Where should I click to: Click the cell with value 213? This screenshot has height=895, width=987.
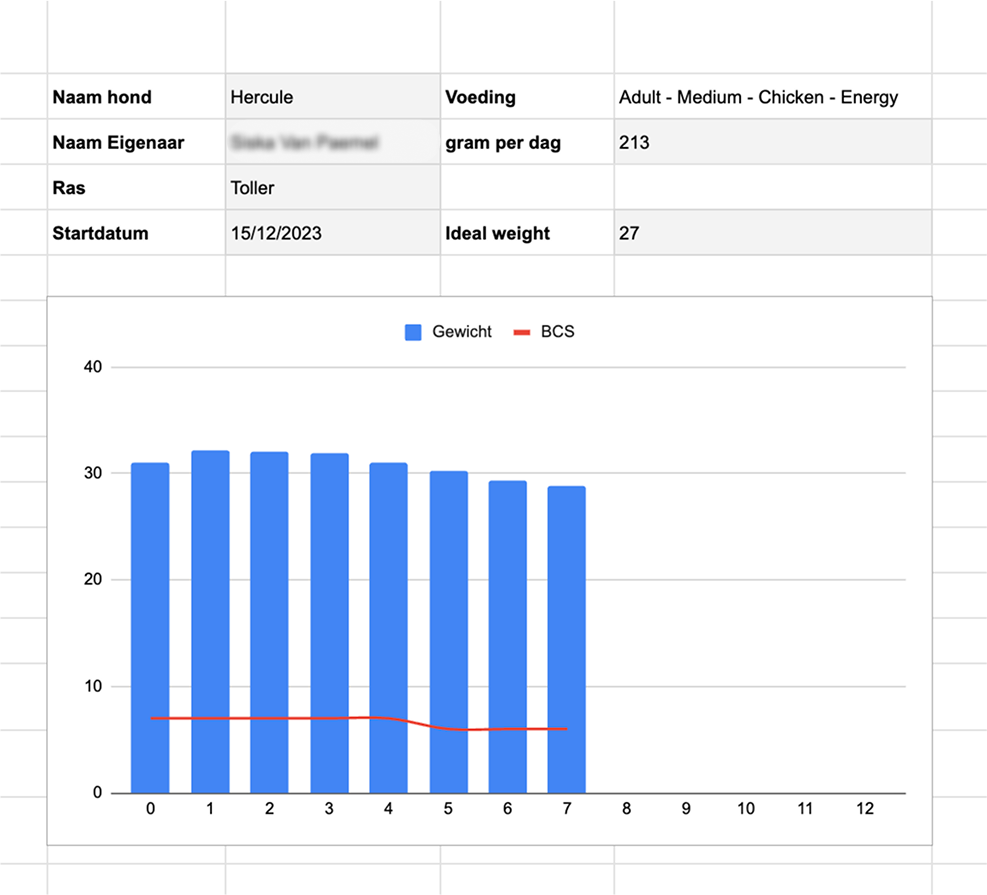(773, 142)
